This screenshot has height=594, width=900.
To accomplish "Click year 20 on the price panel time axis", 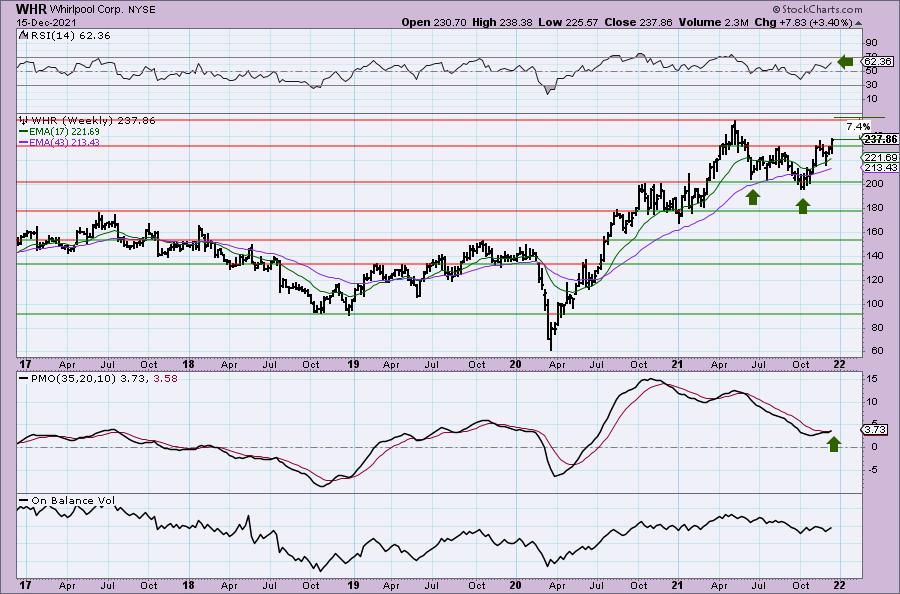I will click(515, 364).
